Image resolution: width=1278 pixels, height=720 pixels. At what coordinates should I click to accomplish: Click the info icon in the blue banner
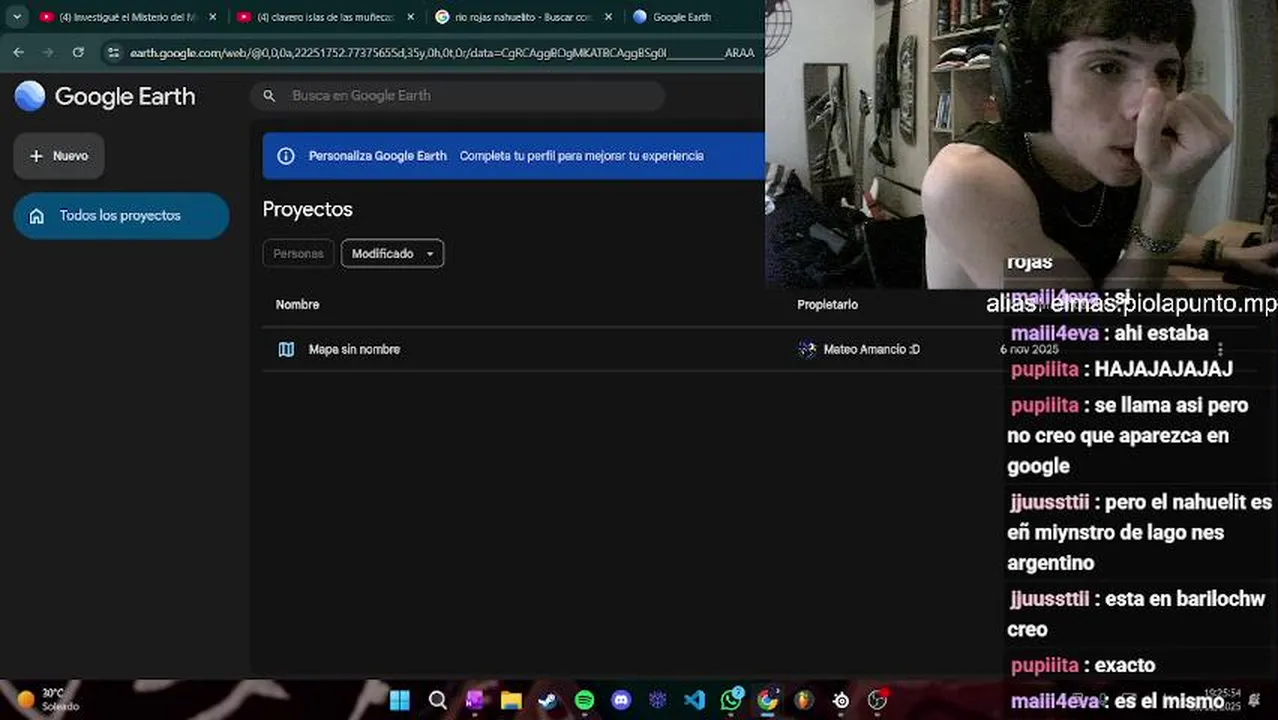[x=286, y=156]
